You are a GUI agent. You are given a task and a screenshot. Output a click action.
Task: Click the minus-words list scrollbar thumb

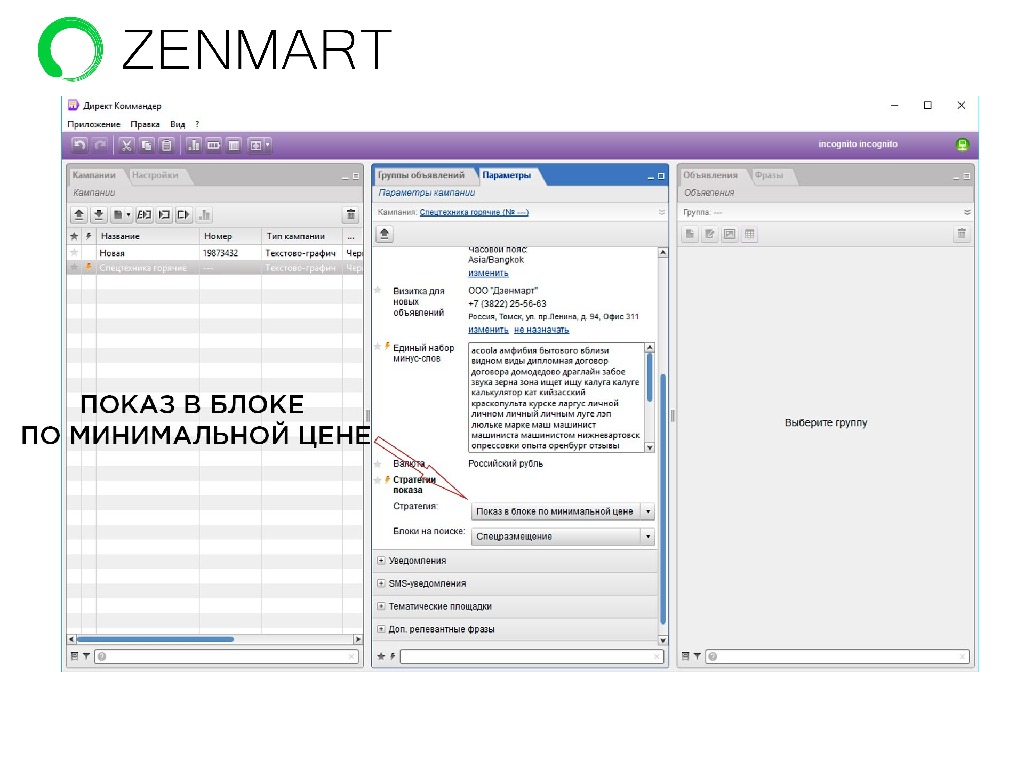pyautogui.click(x=649, y=377)
